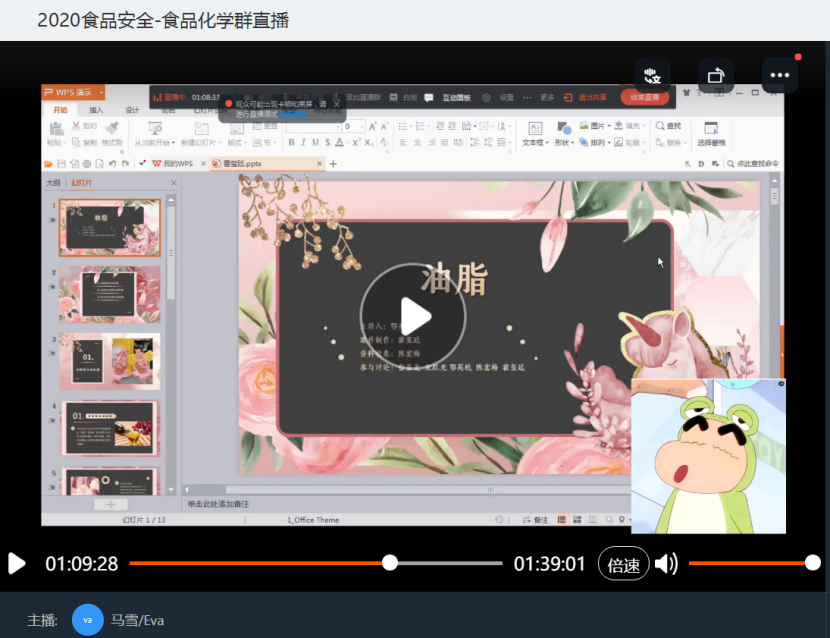
Task: Apply underline to selected text
Action: pos(315,142)
